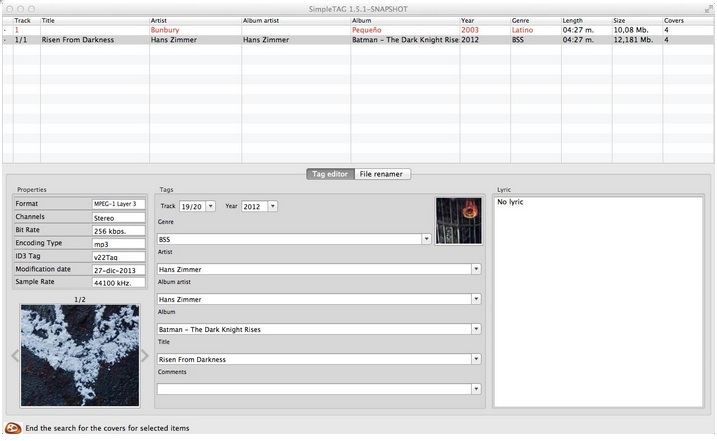This screenshot has width=717, height=441.
Task: Switch to the File renamer tab
Action: 383,174
